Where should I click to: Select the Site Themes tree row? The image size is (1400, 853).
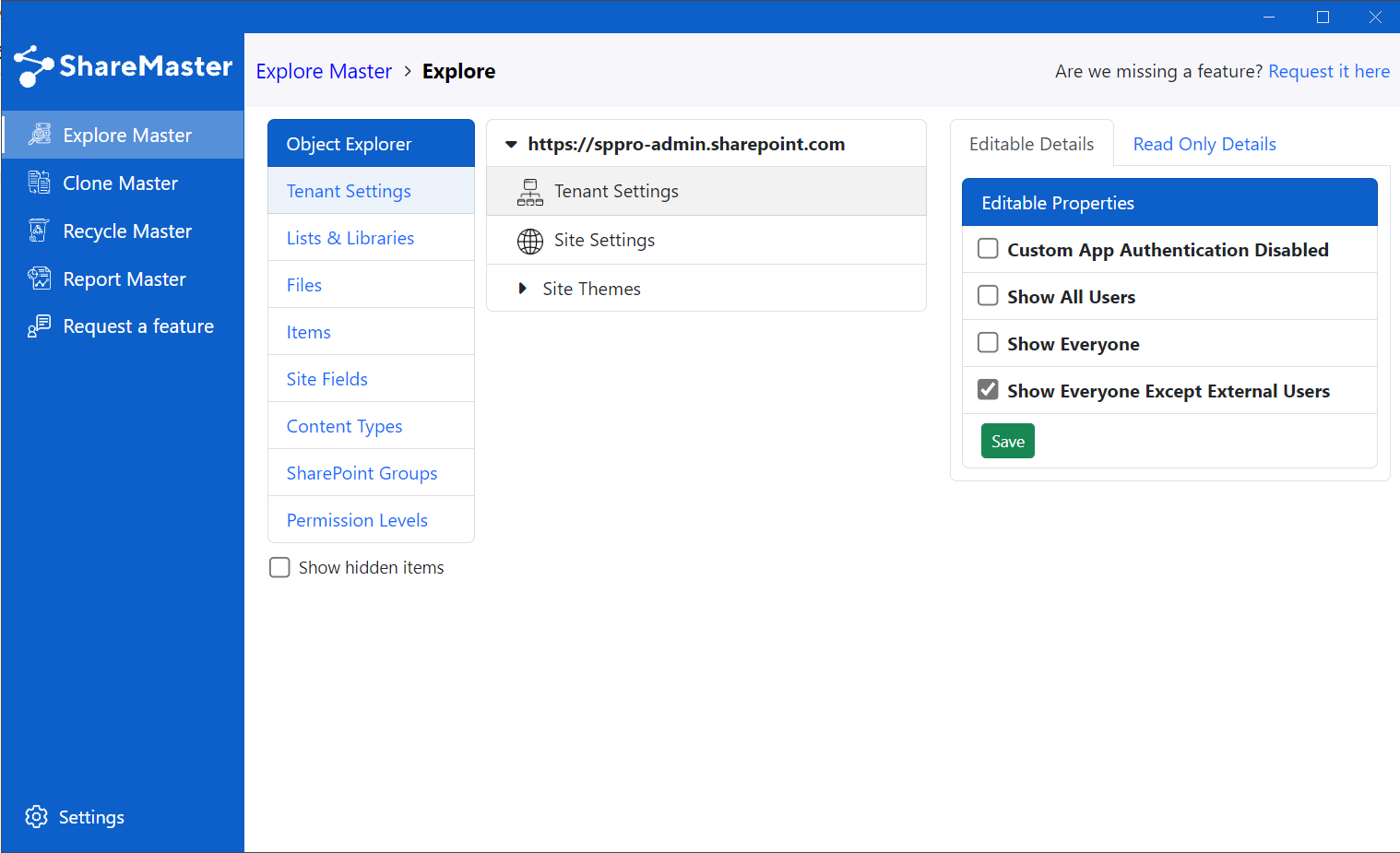(706, 289)
